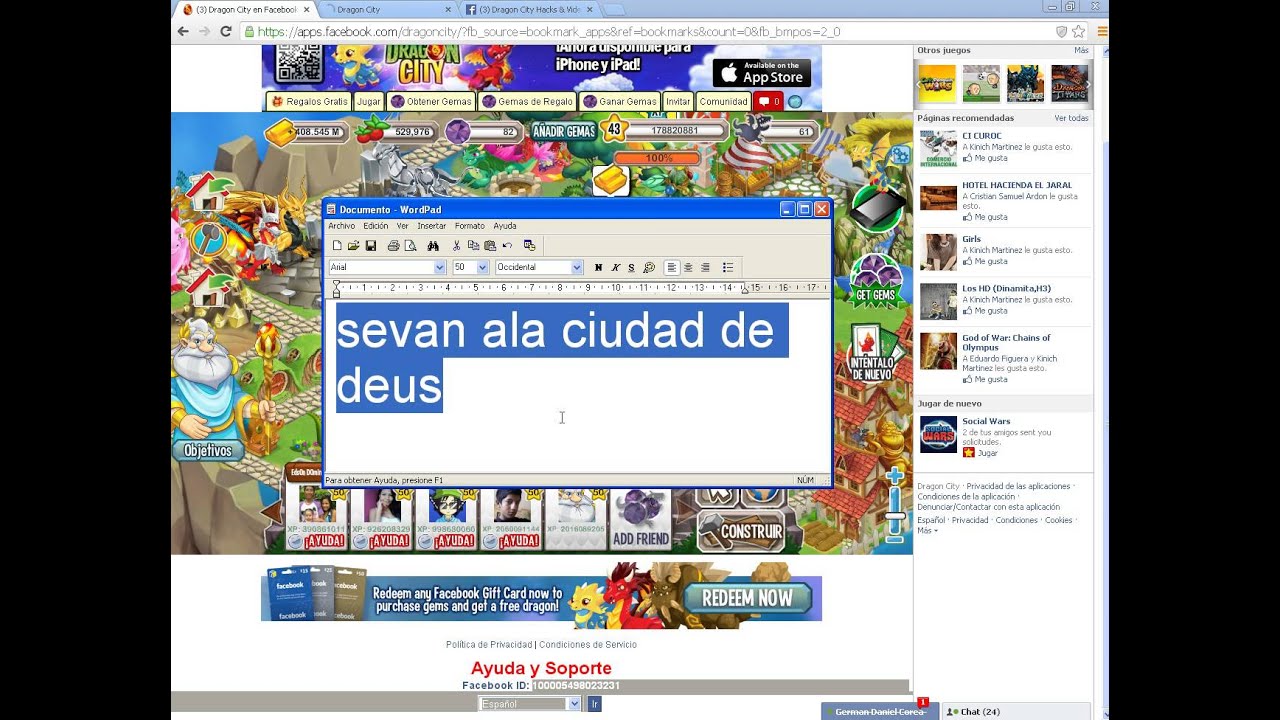Click Objetivos button in game
The width and height of the screenshot is (1280, 720).
click(x=208, y=451)
